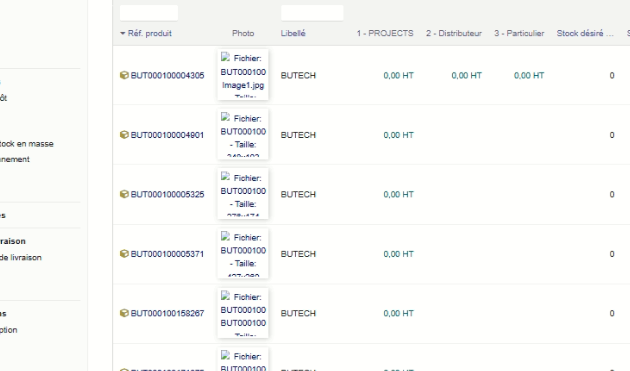Click BUTECH label in BUT000100158267 row
Screen dimensions: 630x371
point(298,313)
